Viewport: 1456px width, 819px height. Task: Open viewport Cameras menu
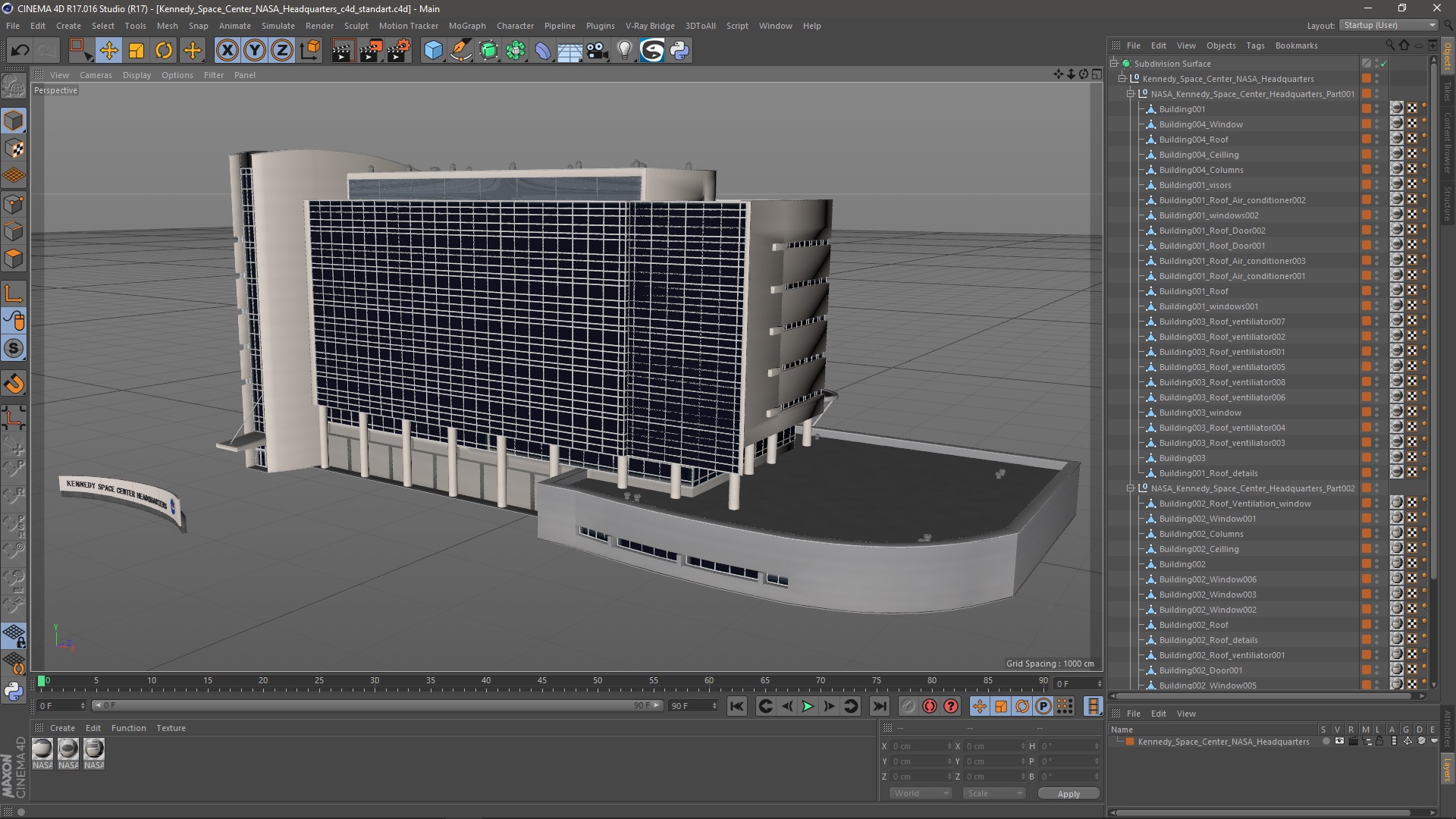pos(96,75)
